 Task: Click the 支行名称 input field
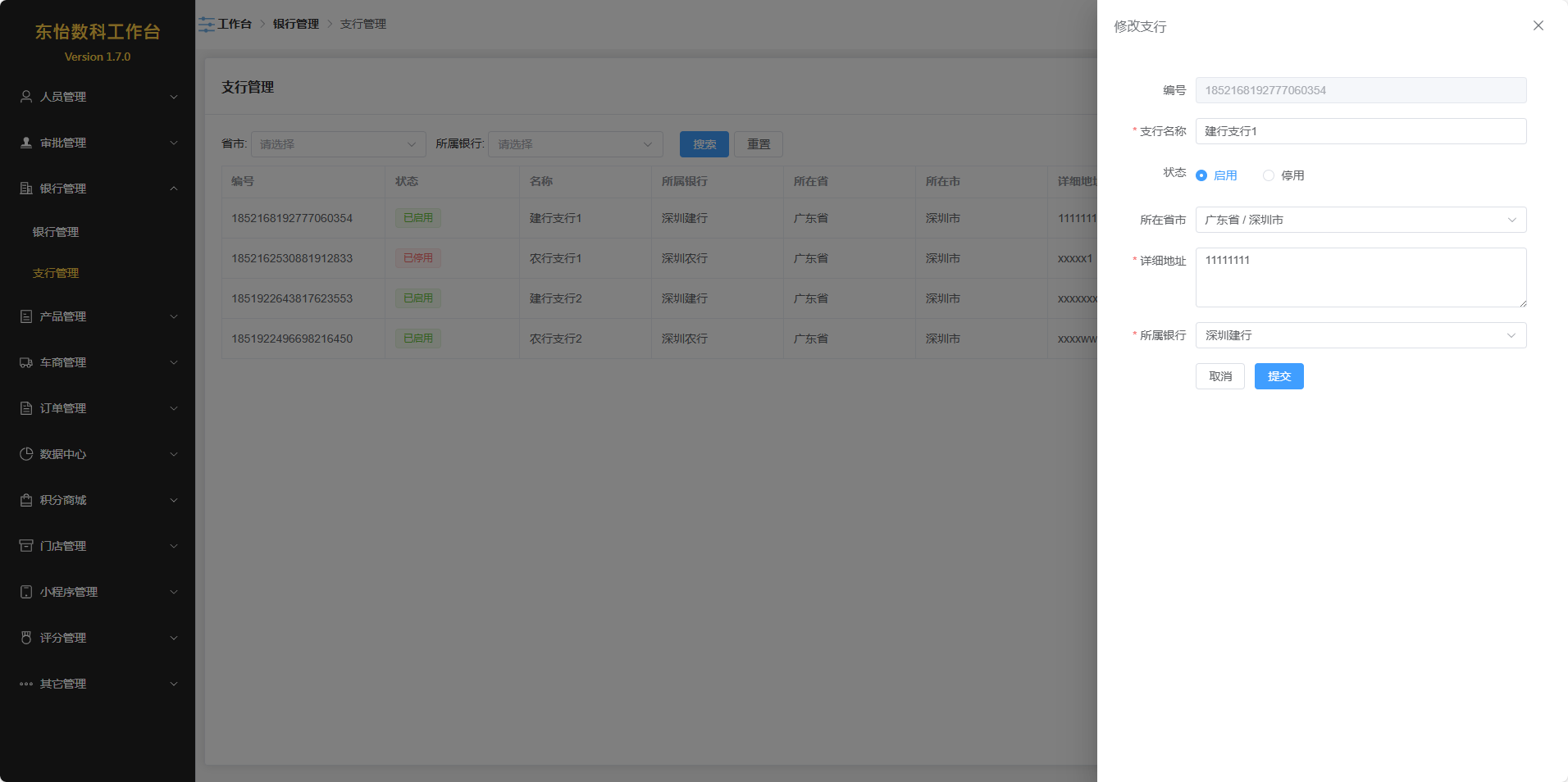(1360, 131)
